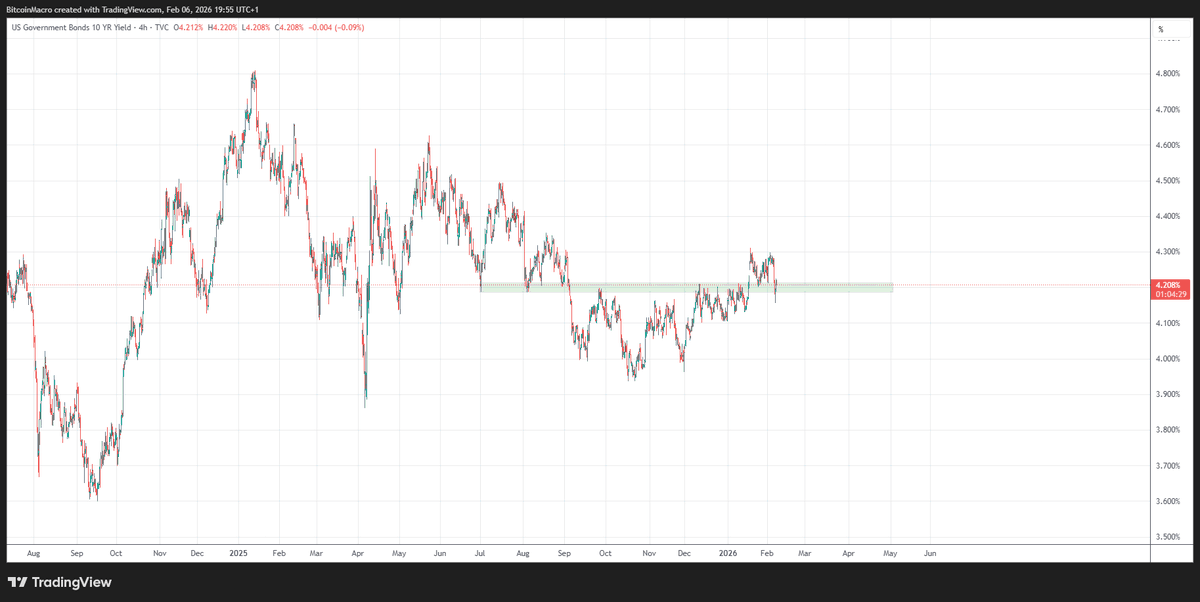Click the 4.100% price axis label

(x=1170, y=323)
